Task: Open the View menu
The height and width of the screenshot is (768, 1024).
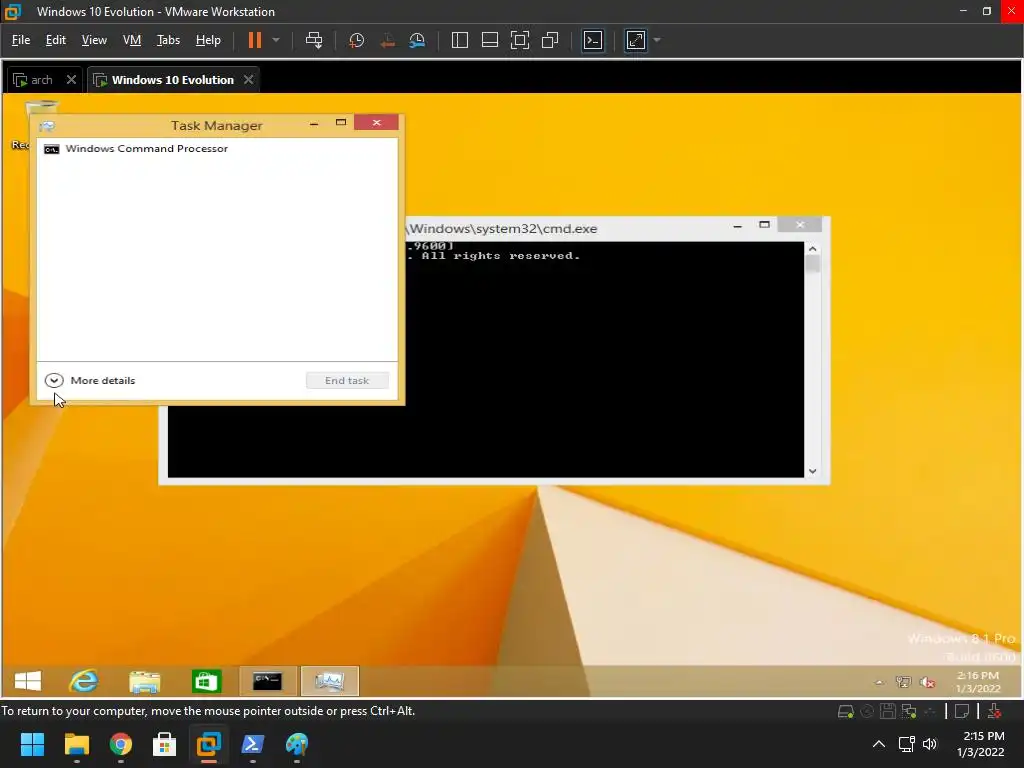Action: click(x=94, y=40)
